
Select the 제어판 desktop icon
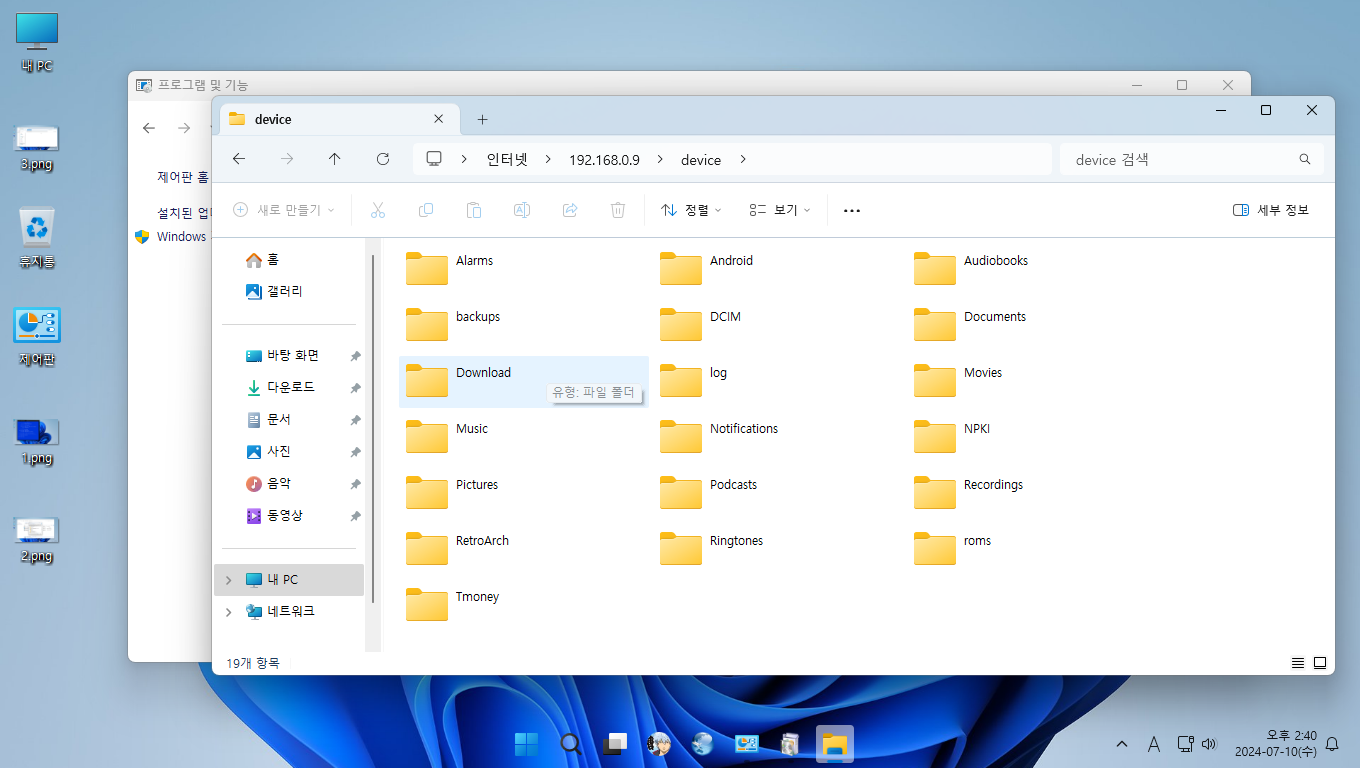click(37, 337)
